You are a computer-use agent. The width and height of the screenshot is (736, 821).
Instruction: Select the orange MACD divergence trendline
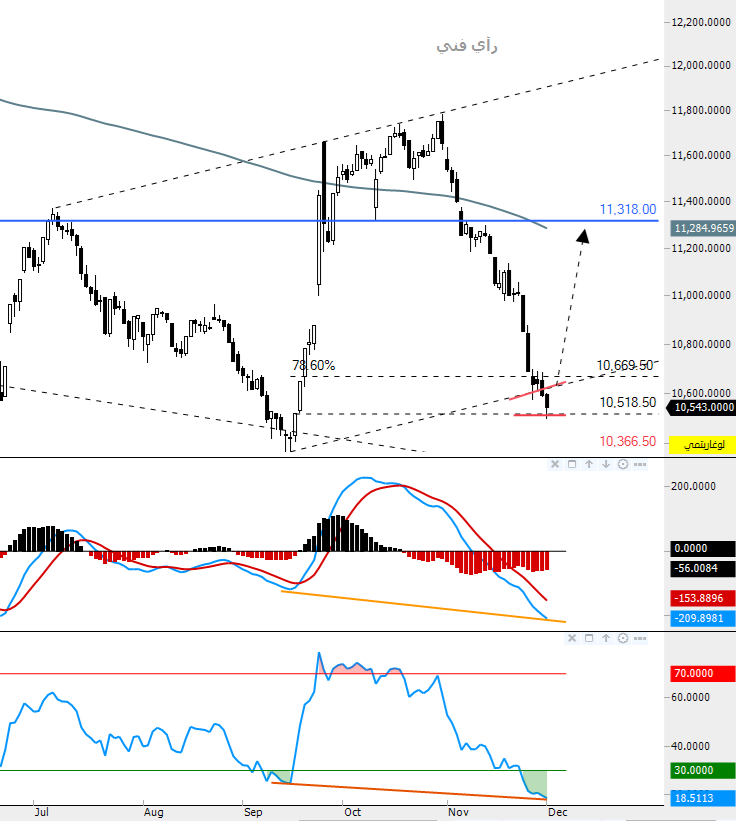click(x=423, y=606)
